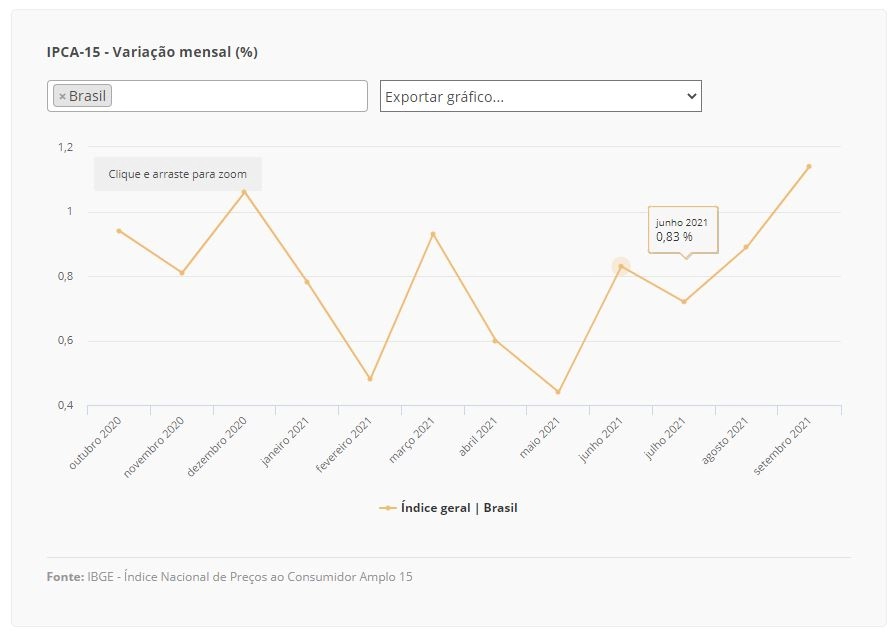The image size is (895, 634).
Task: Select the dezembro 2020 peak data point
Action: 244,192
